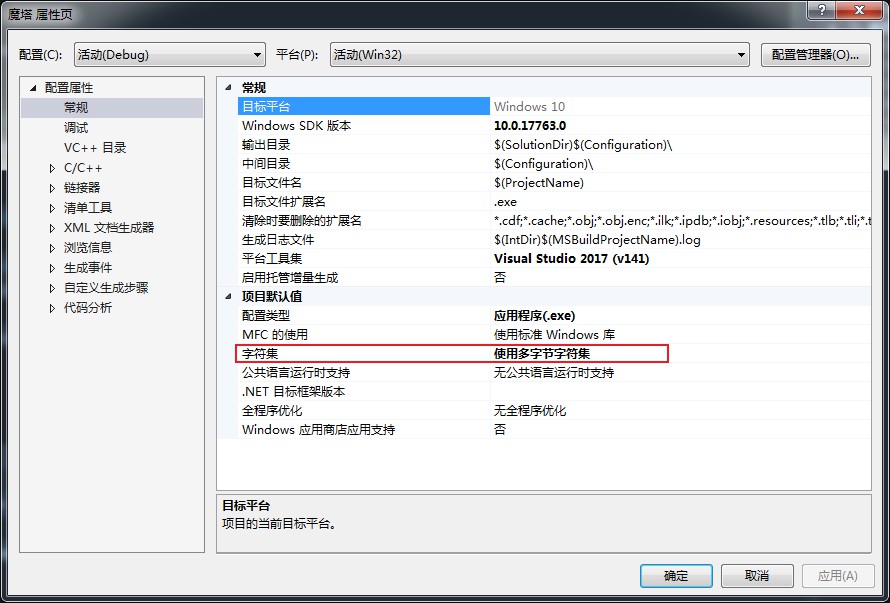The height and width of the screenshot is (603, 890).
Task: Click the 取消 button
Action: click(757, 576)
